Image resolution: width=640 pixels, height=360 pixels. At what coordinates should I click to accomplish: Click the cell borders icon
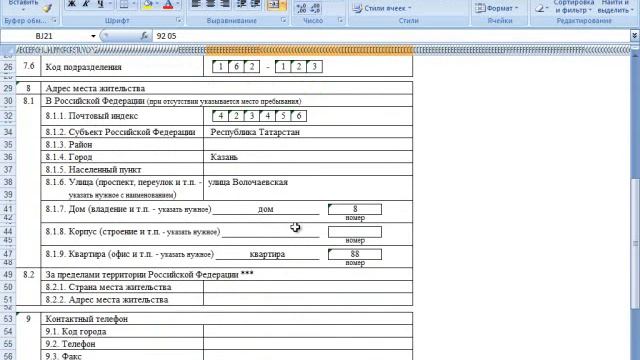pyautogui.click(x=124, y=4)
